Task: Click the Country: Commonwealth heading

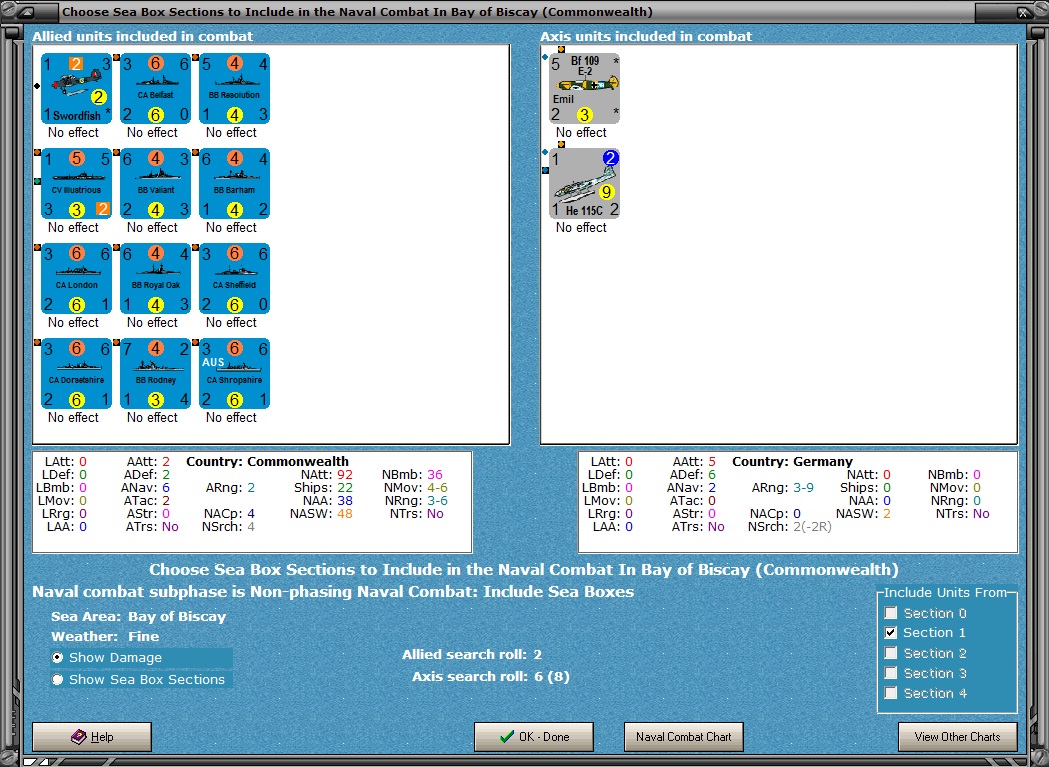Action: pyautogui.click(x=268, y=462)
